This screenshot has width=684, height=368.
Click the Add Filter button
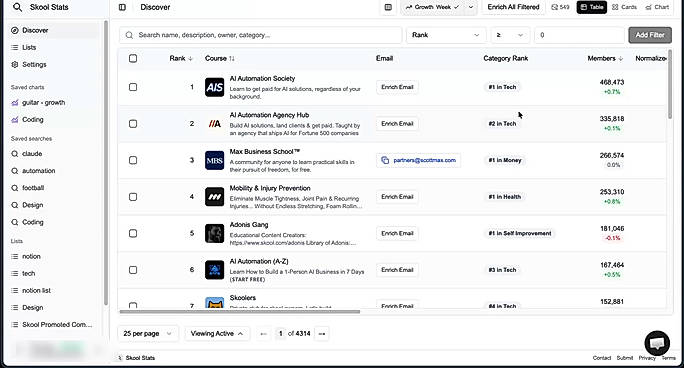point(650,35)
